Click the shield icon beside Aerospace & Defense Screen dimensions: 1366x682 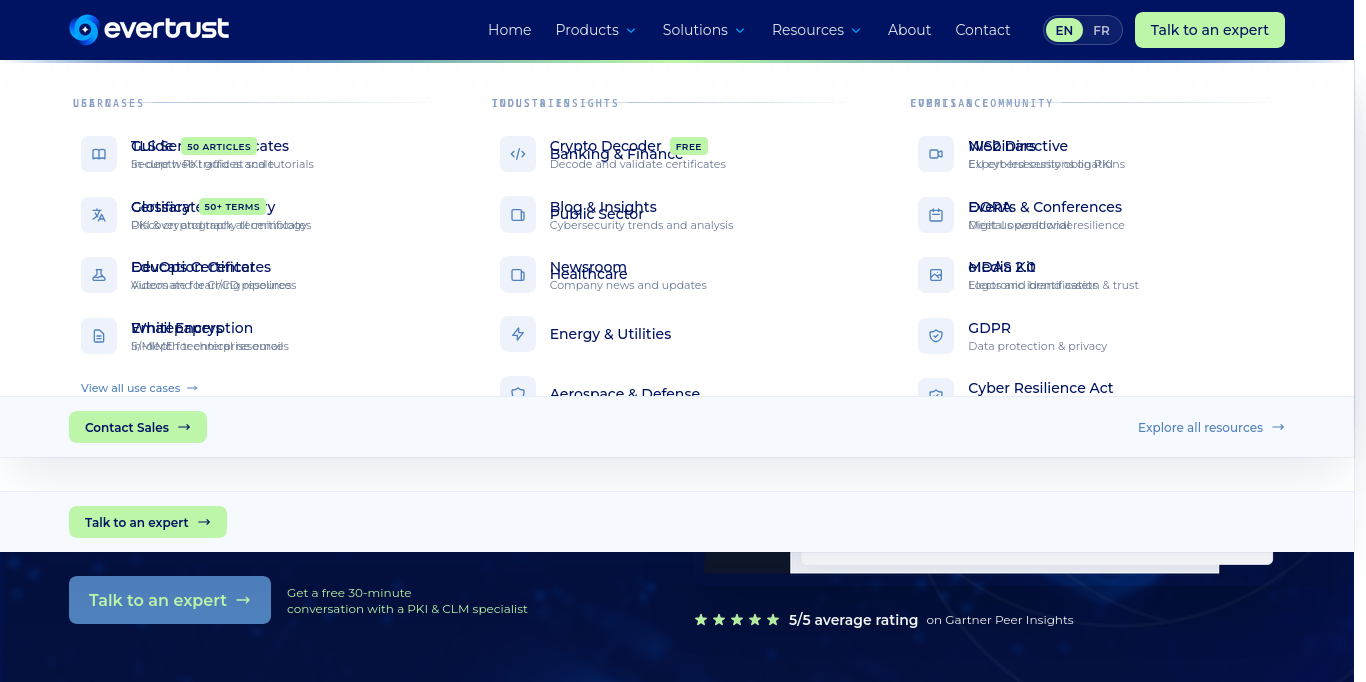pos(518,387)
